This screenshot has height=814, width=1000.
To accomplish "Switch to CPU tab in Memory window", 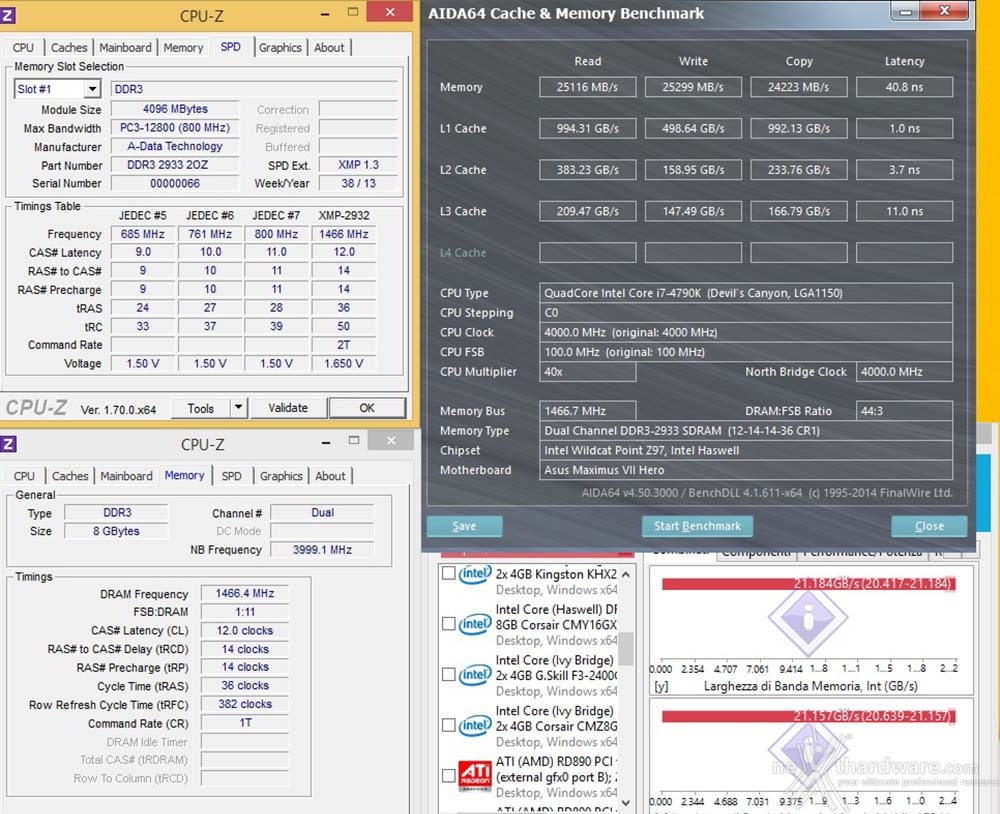I will 24,476.
